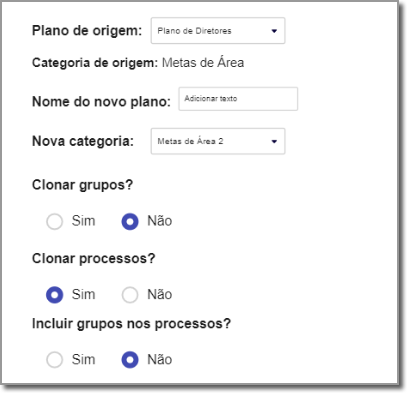Select Não for Clonar grupos
The height and width of the screenshot is (393, 407).
(130, 221)
